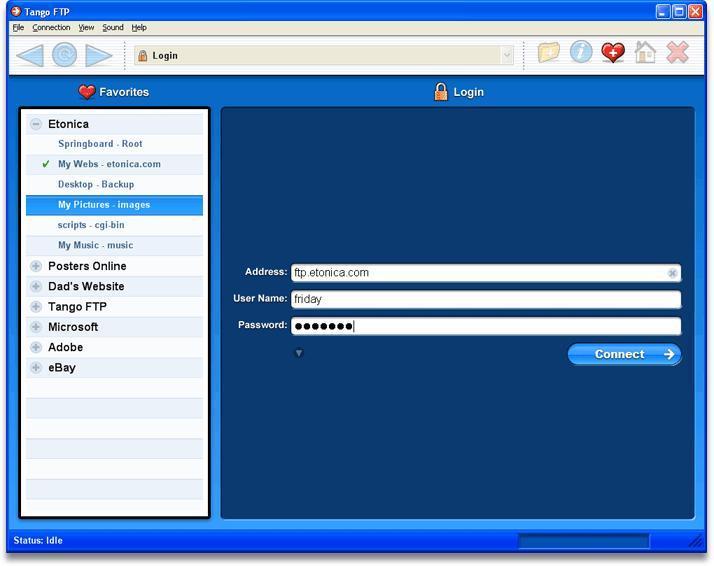Open the address bar dropdown arrow

[507, 56]
